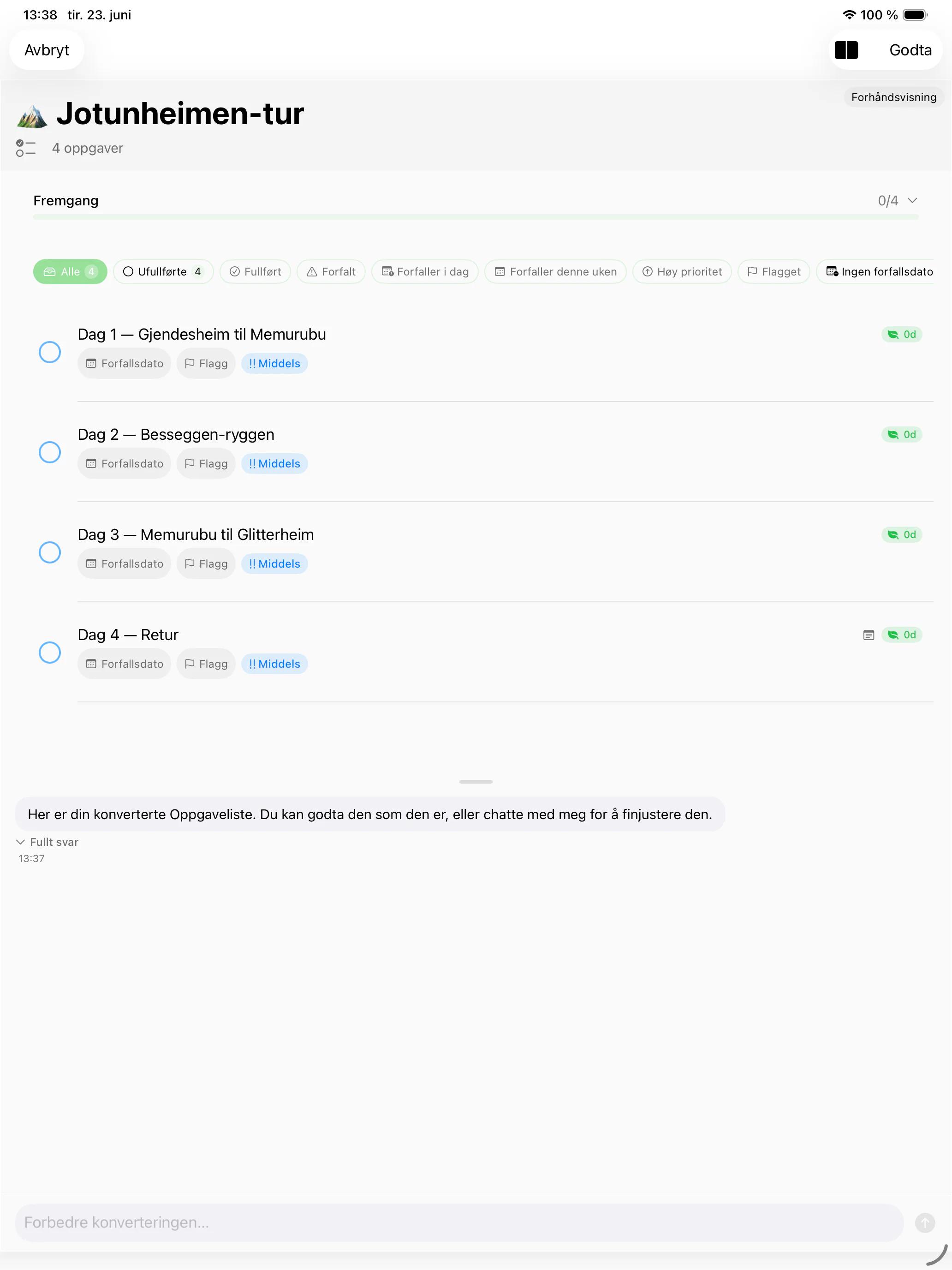Tap the send arrow in the chat field
952x1270 pixels.
(x=924, y=1222)
